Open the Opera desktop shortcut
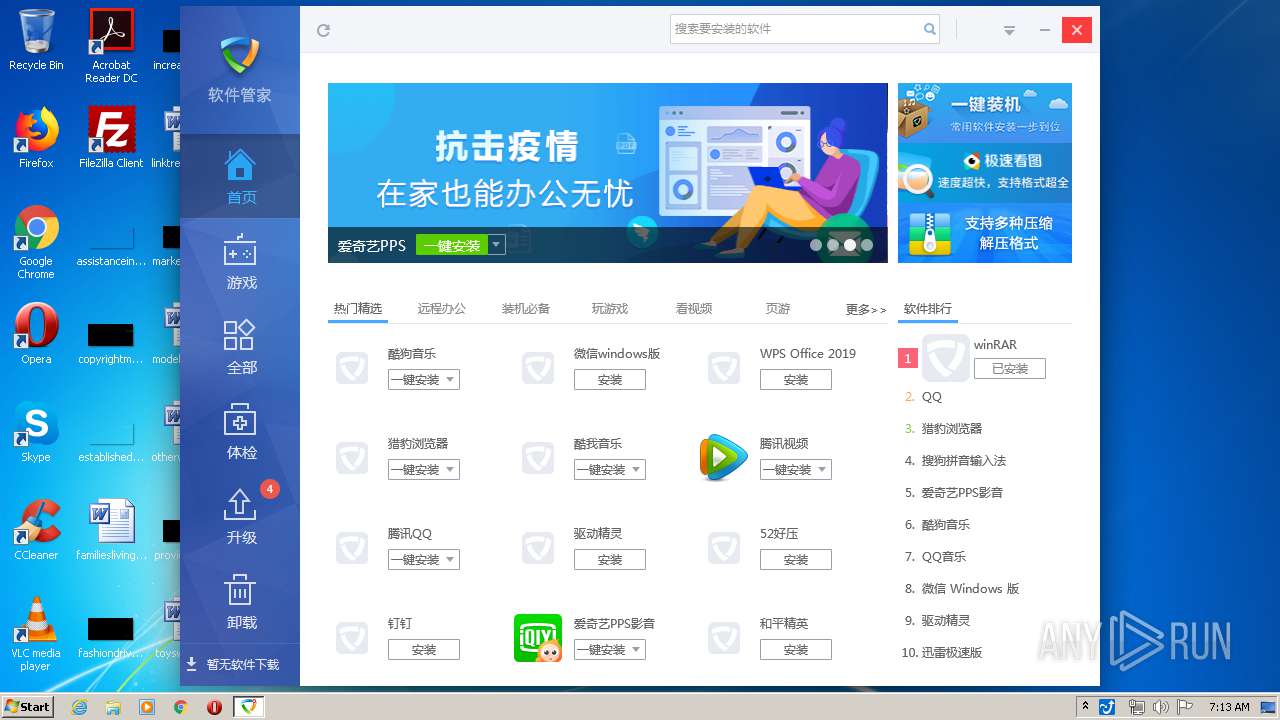 tap(36, 334)
